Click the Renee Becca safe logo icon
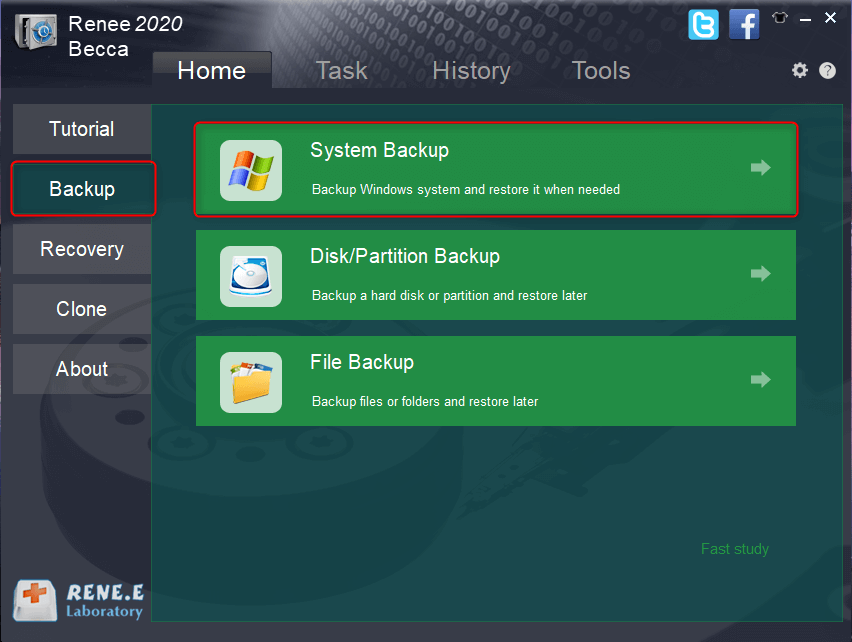 [x=36, y=32]
